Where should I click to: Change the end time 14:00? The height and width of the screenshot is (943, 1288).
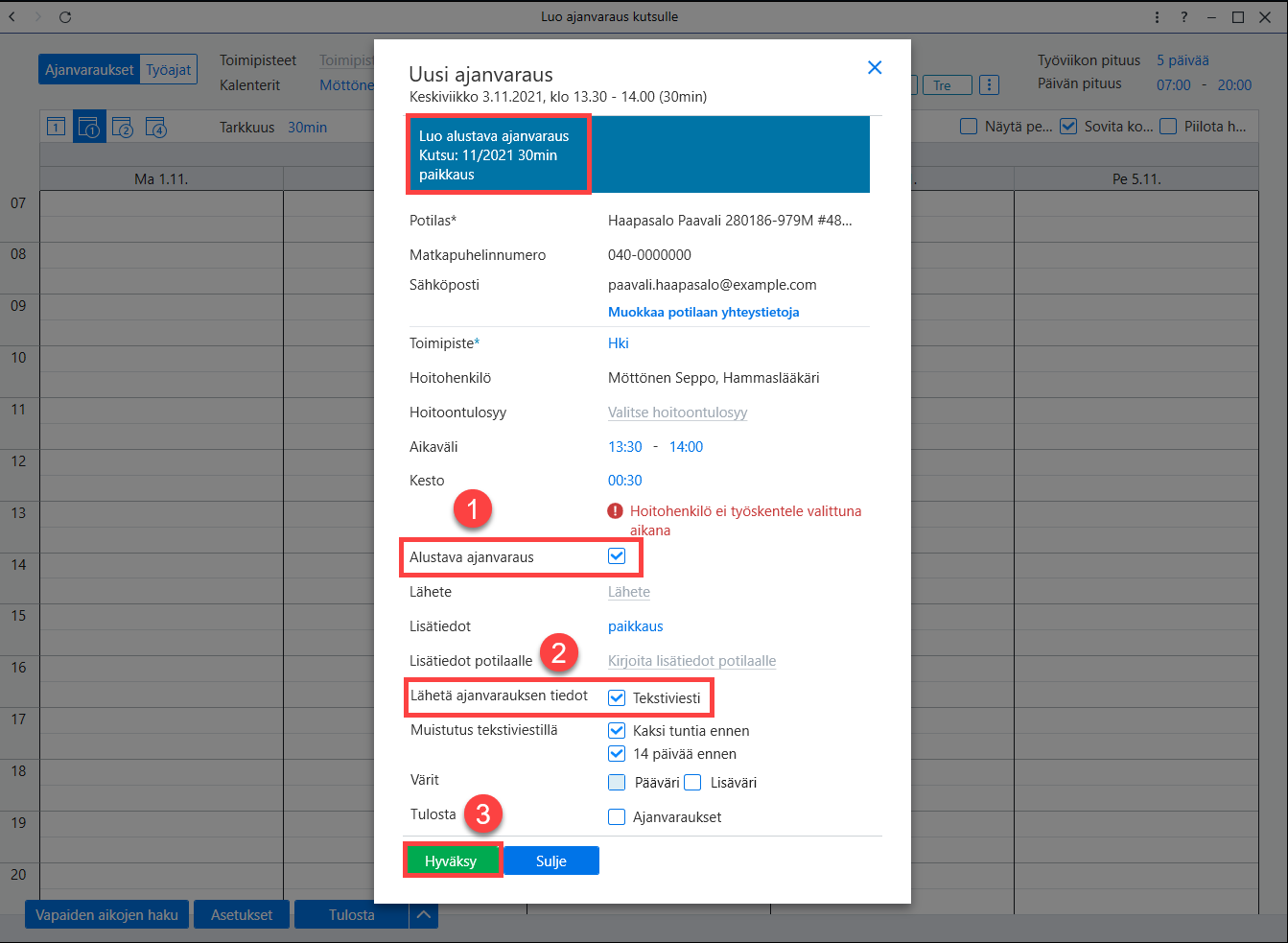pyautogui.click(x=686, y=446)
